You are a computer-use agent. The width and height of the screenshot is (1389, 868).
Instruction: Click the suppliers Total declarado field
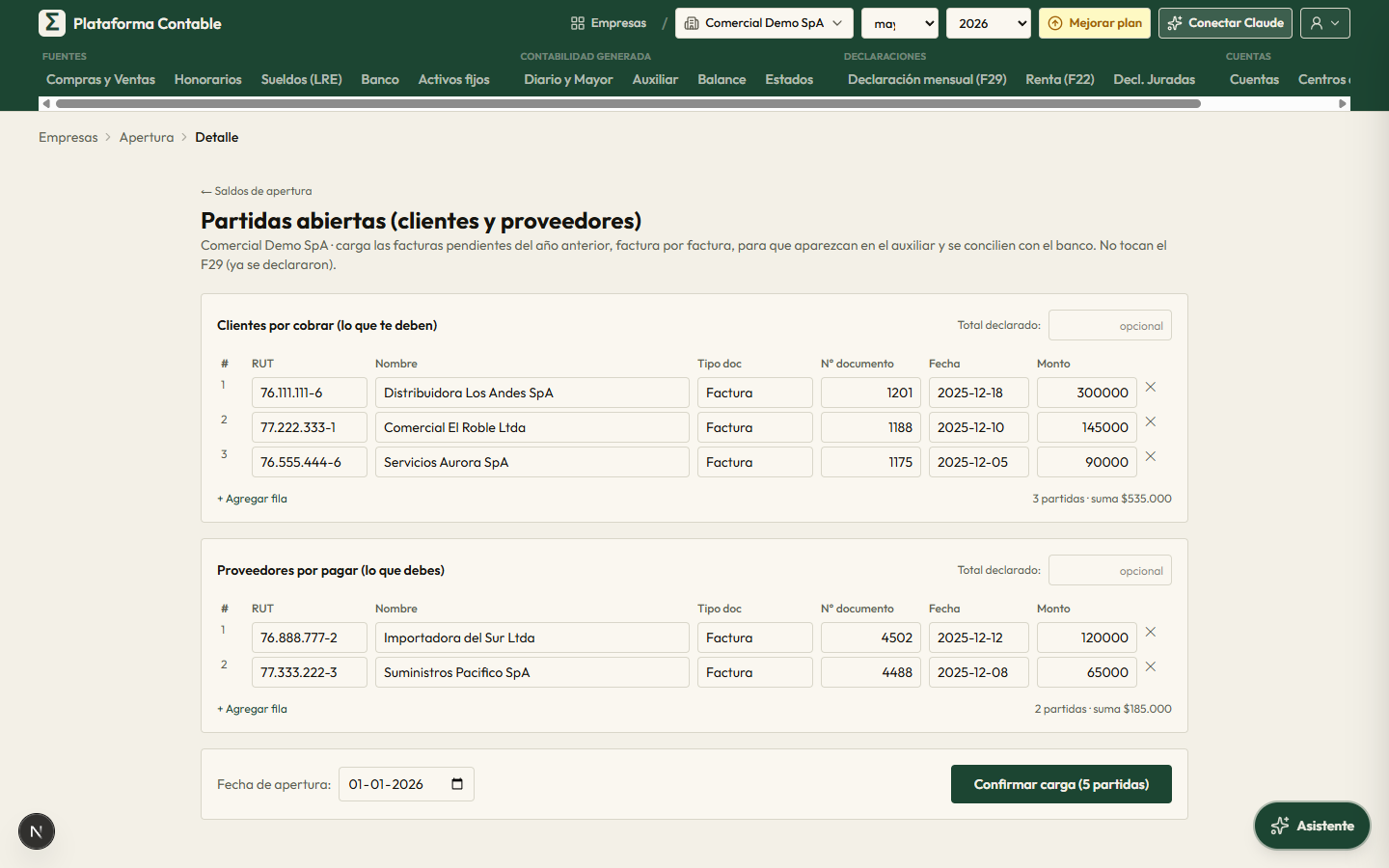[1110, 570]
